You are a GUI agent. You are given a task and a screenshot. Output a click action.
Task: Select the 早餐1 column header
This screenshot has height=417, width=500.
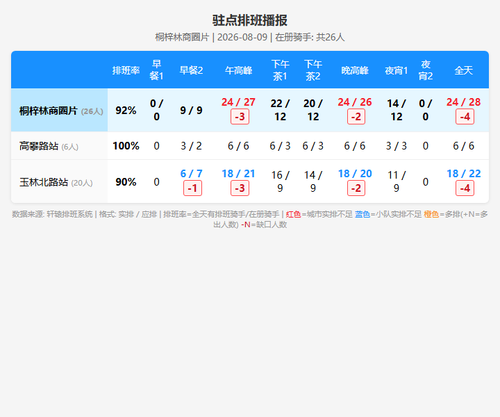156,70
